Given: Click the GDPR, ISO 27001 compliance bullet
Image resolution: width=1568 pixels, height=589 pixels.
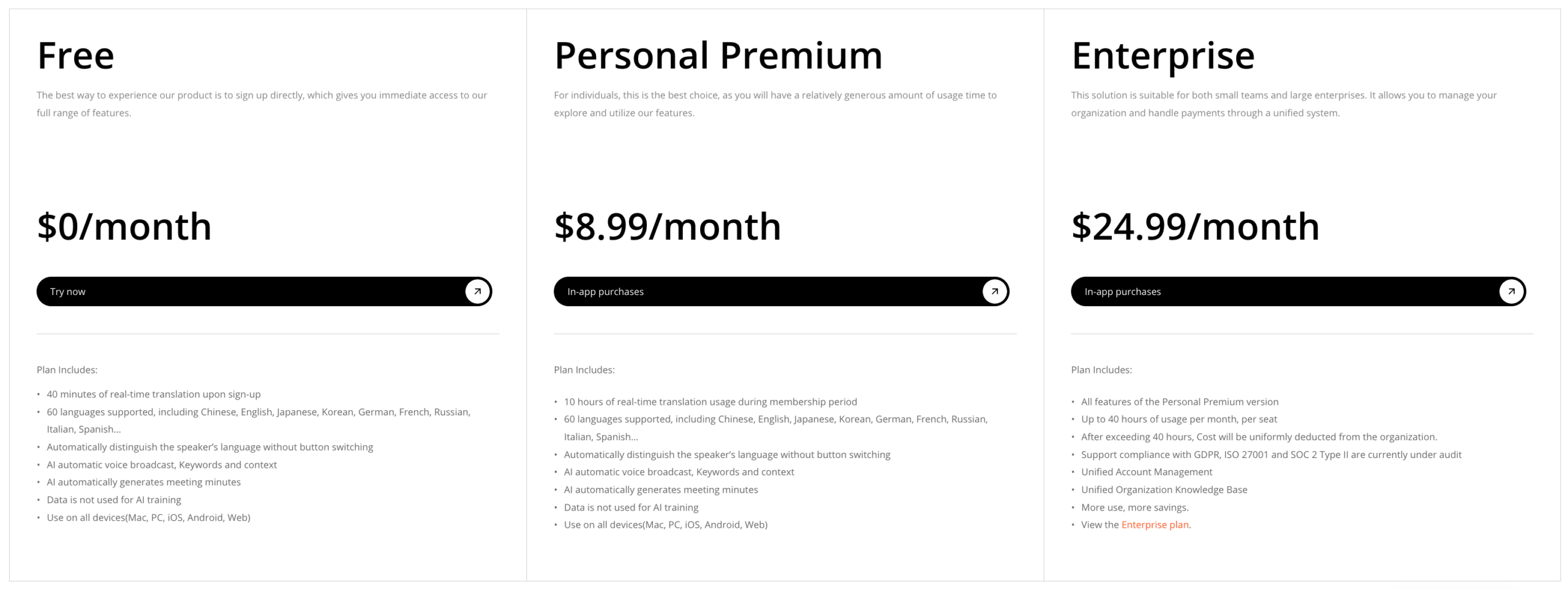Looking at the screenshot, I should pos(1271,455).
